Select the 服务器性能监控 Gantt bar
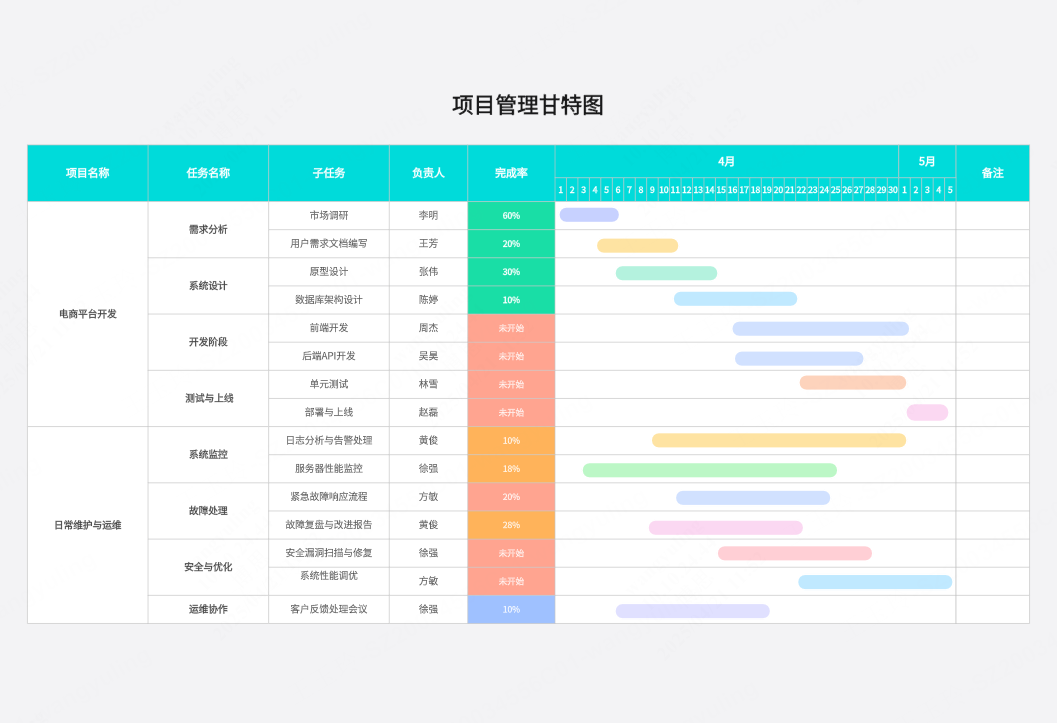 (710, 470)
